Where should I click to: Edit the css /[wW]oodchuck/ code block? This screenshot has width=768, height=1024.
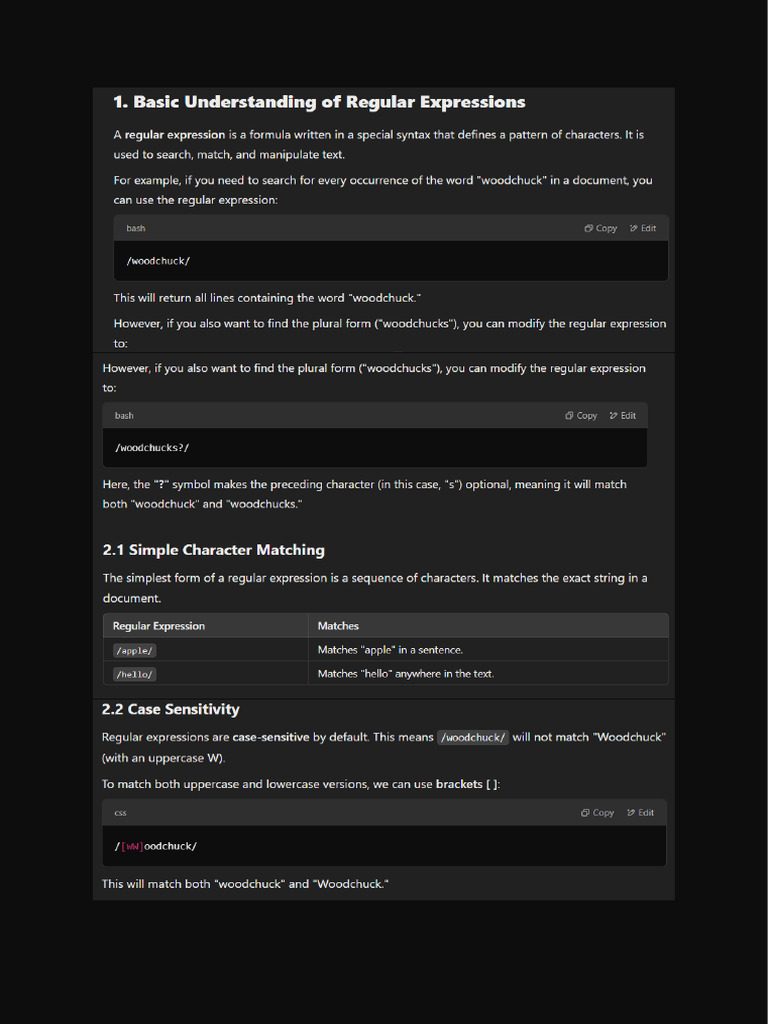(x=641, y=813)
